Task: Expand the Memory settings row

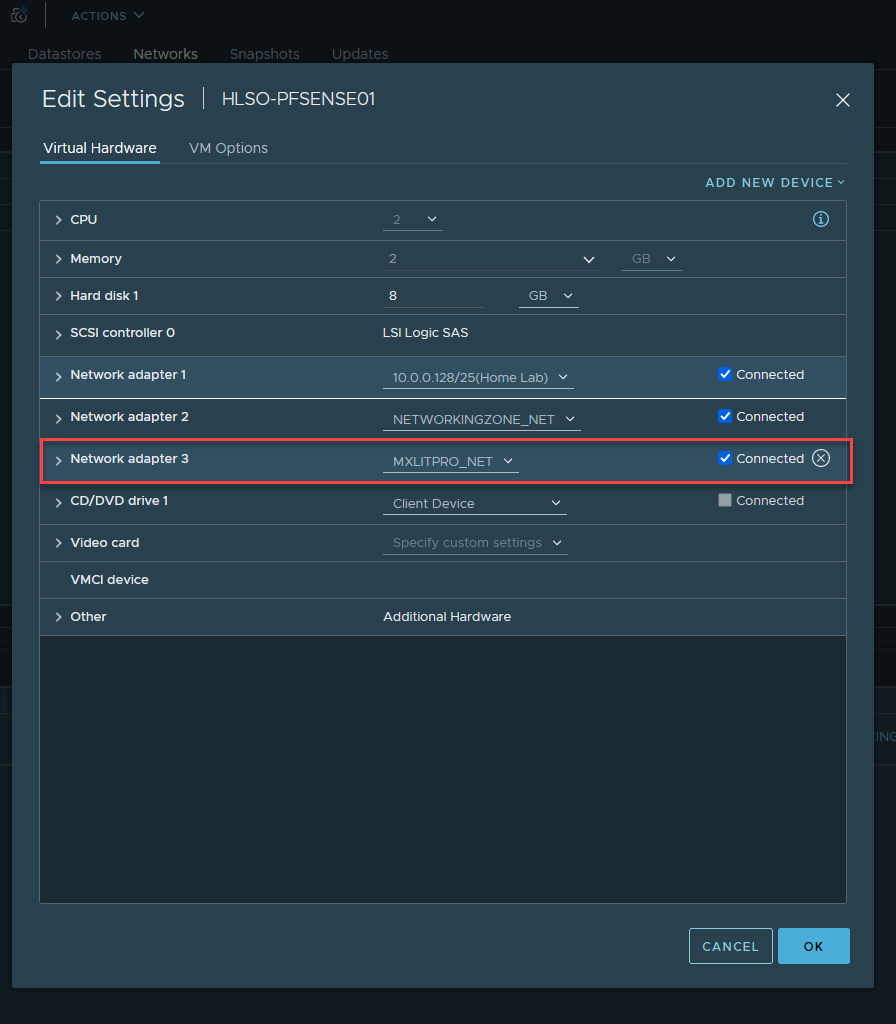Action: coord(59,259)
